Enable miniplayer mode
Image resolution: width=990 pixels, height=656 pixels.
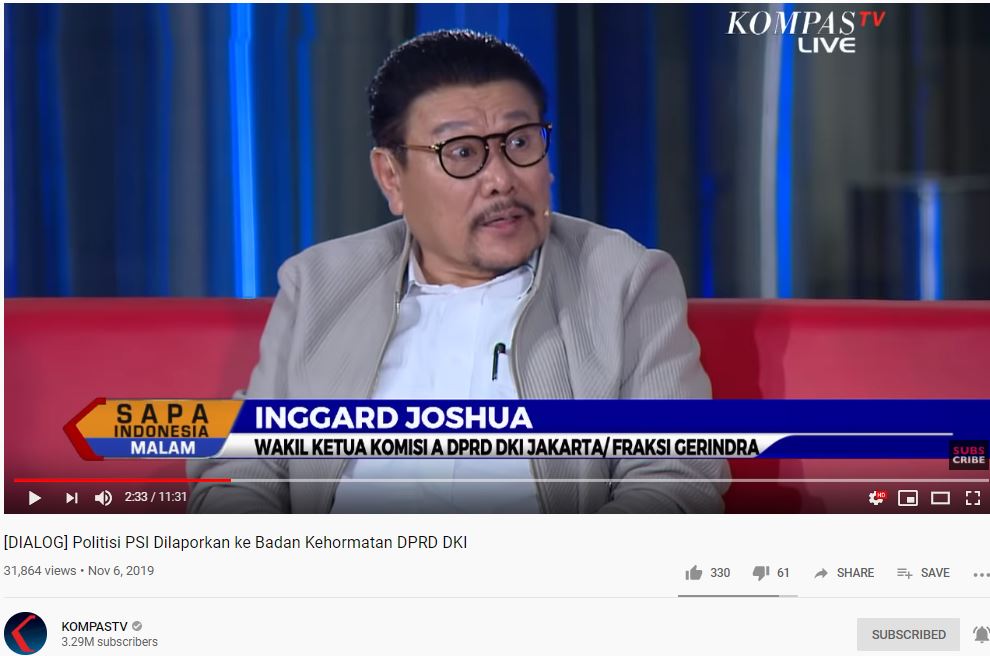[x=908, y=498]
